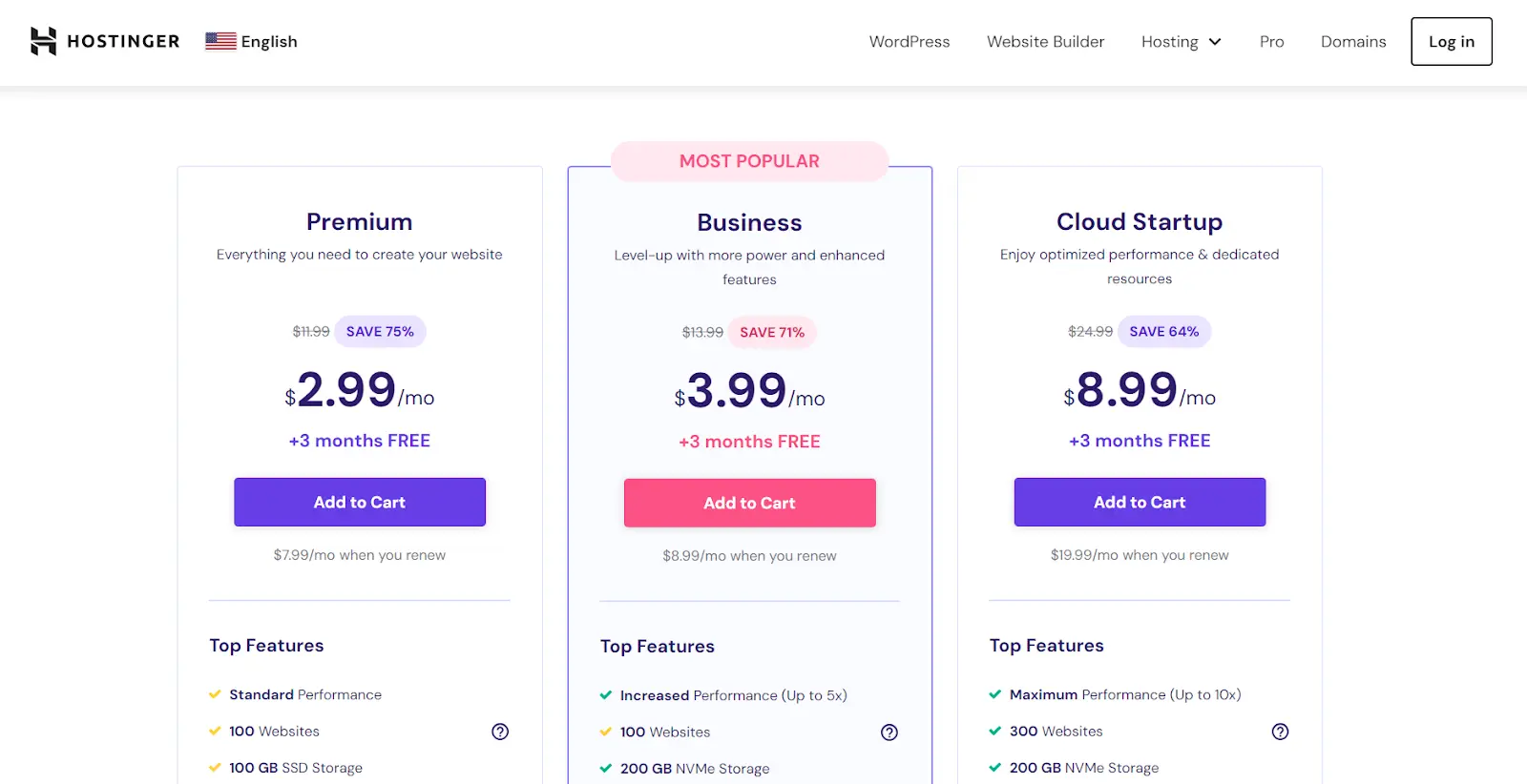Viewport: 1527px width, 784px height.
Task: Click the help icon beside Cloud Startup's 300 Websites
Action: tap(1281, 732)
